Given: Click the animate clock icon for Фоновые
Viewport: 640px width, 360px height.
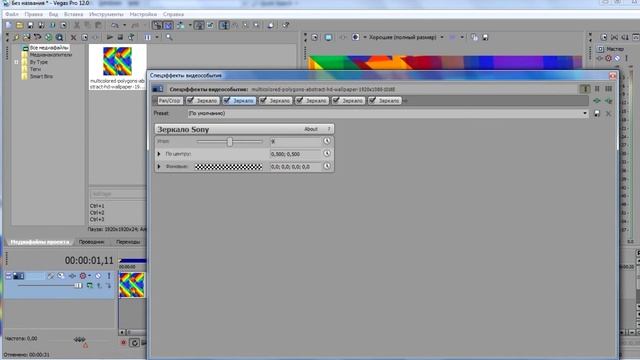Looking at the screenshot, I should tap(327, 166).
